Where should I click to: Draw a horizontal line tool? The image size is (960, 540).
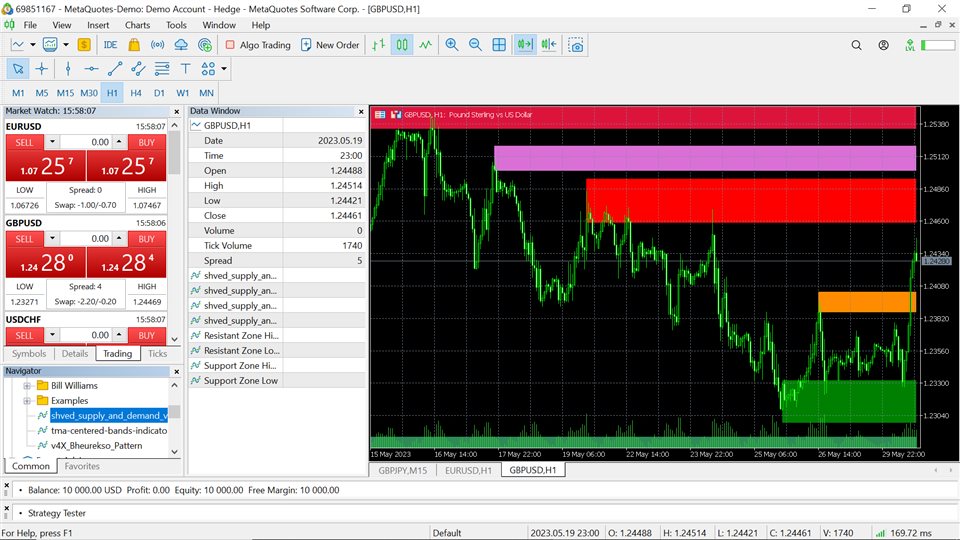[x=91, y=69]
